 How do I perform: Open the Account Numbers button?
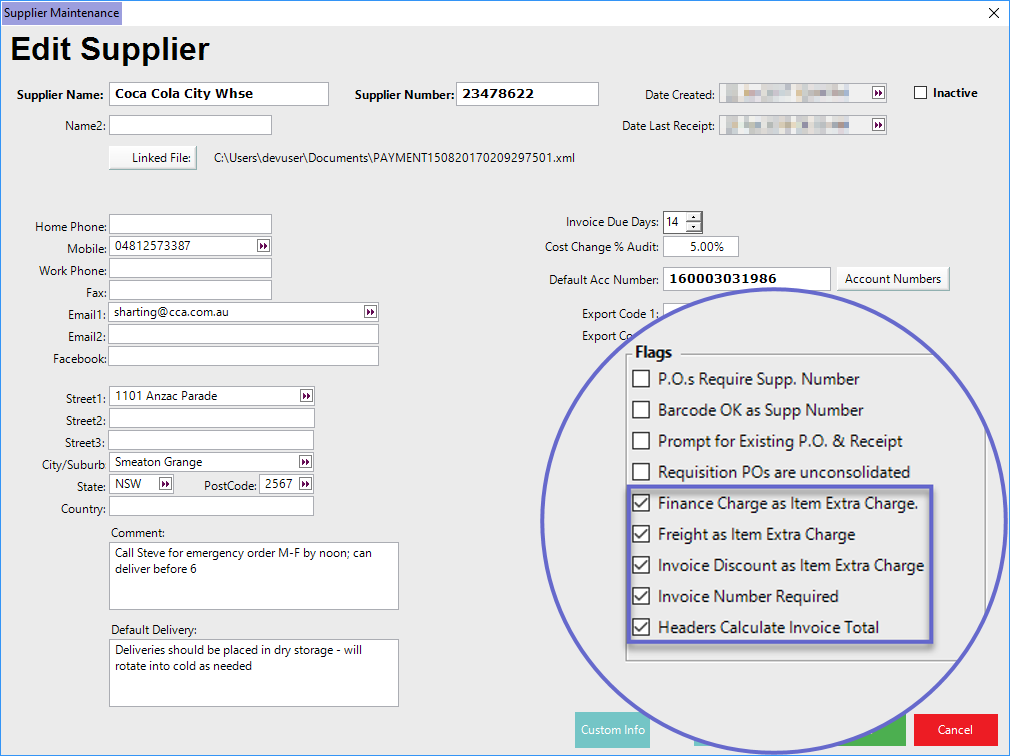coord(892,279)
